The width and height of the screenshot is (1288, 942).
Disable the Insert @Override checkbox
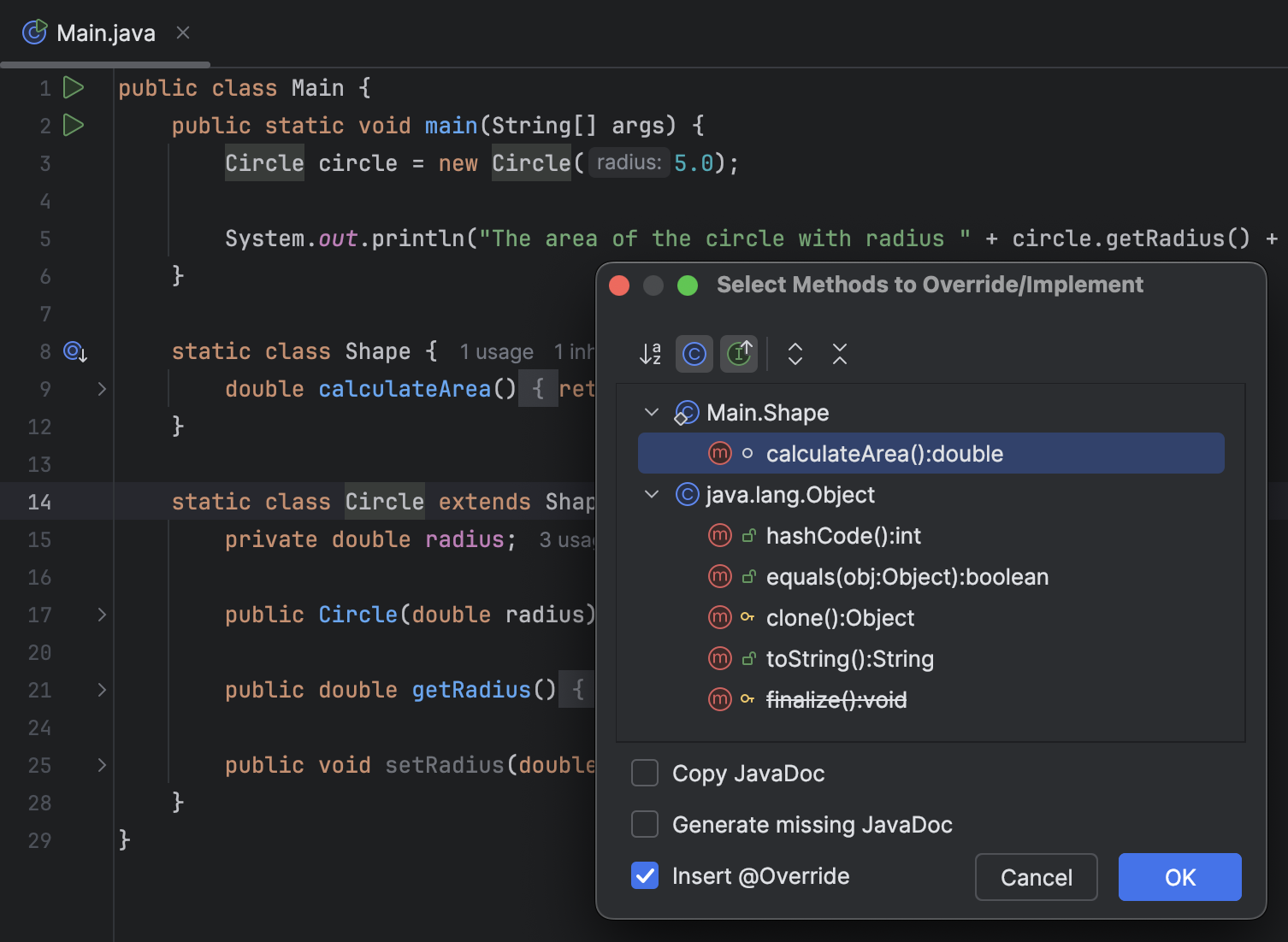[x=645, y=875]
